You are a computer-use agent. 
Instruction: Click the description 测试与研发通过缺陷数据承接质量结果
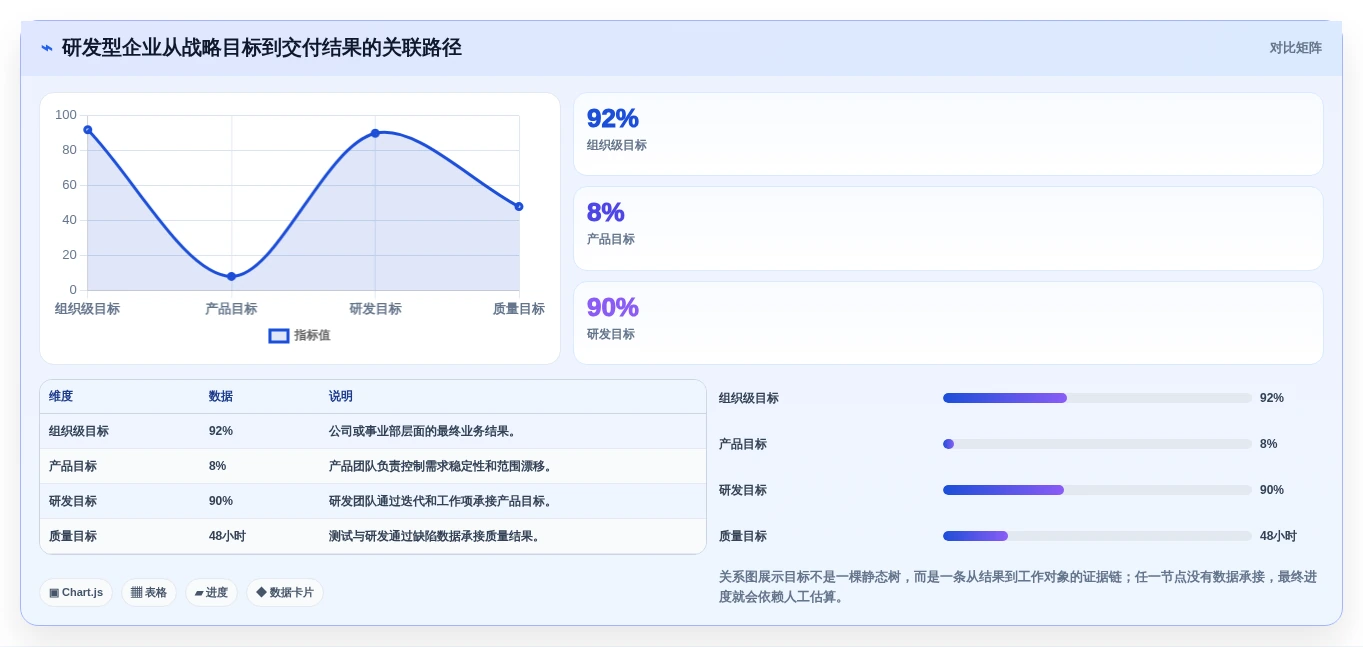pos(437,536)
